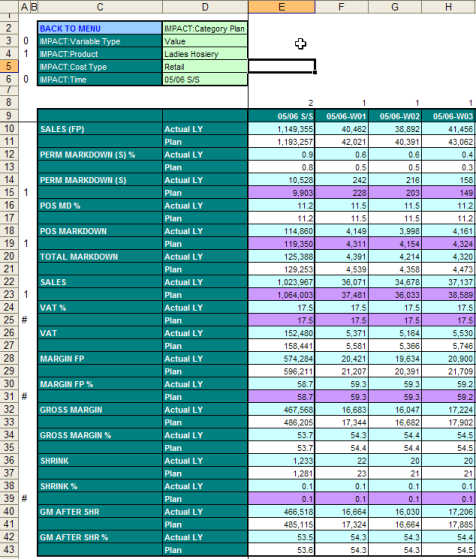Select the Product cell 'Ladies Hosiery'
The image size is (476, 559).
205,54
